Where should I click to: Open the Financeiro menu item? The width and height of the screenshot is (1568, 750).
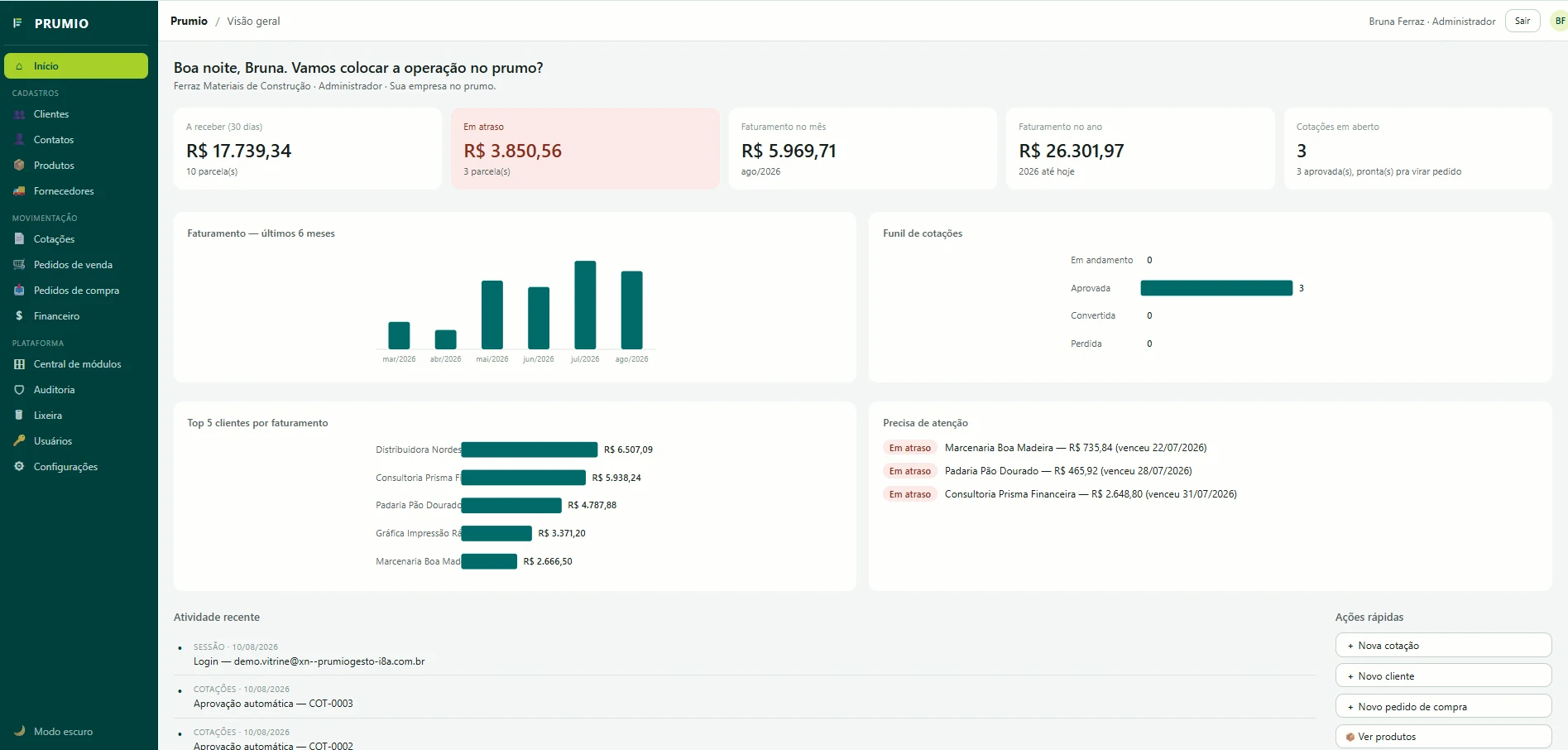pos(76,316)
